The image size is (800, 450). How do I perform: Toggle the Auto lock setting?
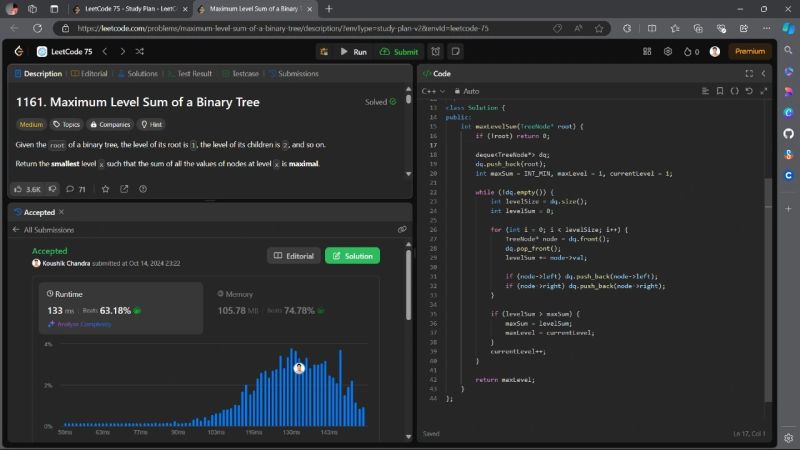coord(467,91)
